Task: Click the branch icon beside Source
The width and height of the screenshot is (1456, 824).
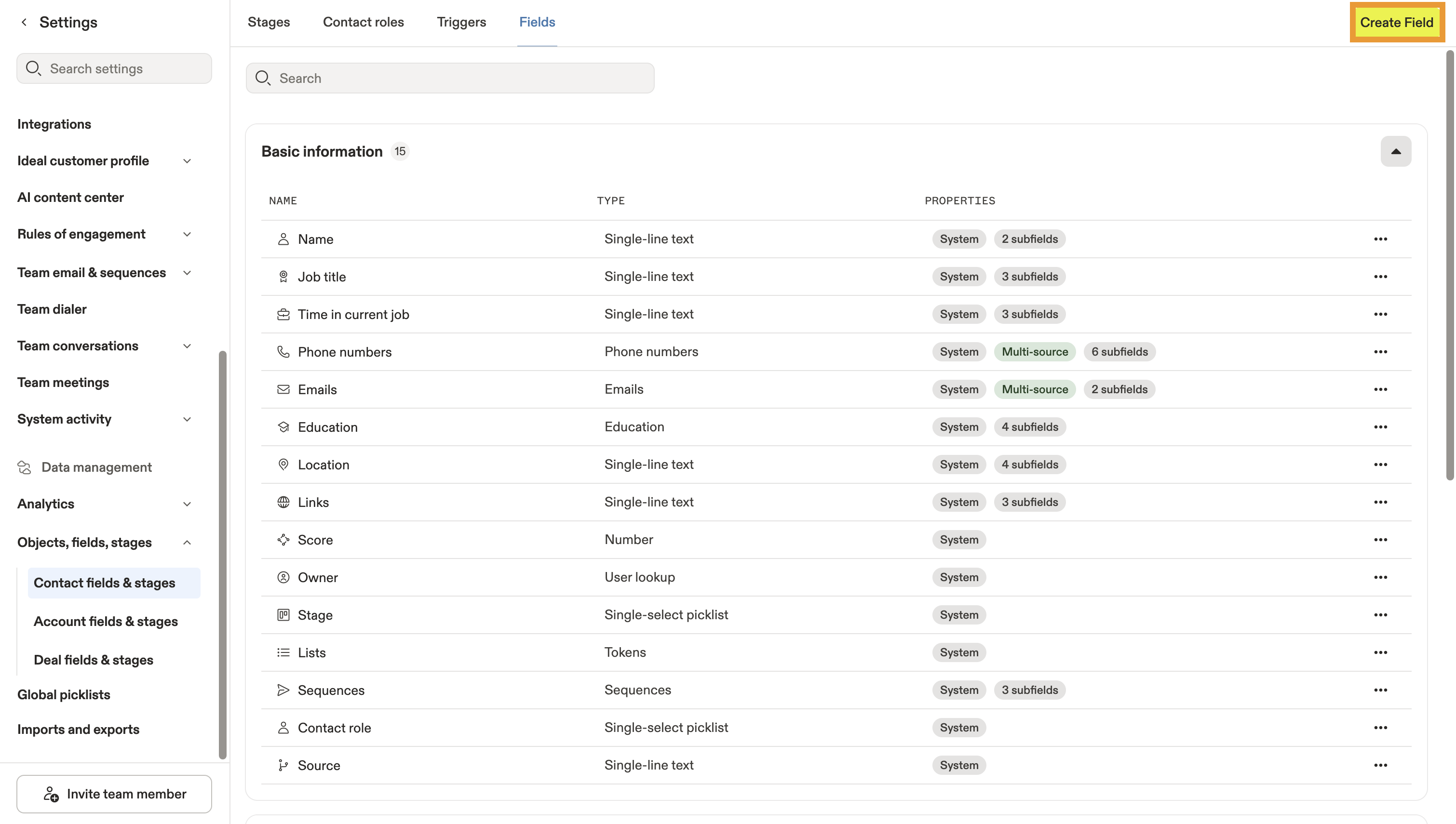Action: click(283, 765)
